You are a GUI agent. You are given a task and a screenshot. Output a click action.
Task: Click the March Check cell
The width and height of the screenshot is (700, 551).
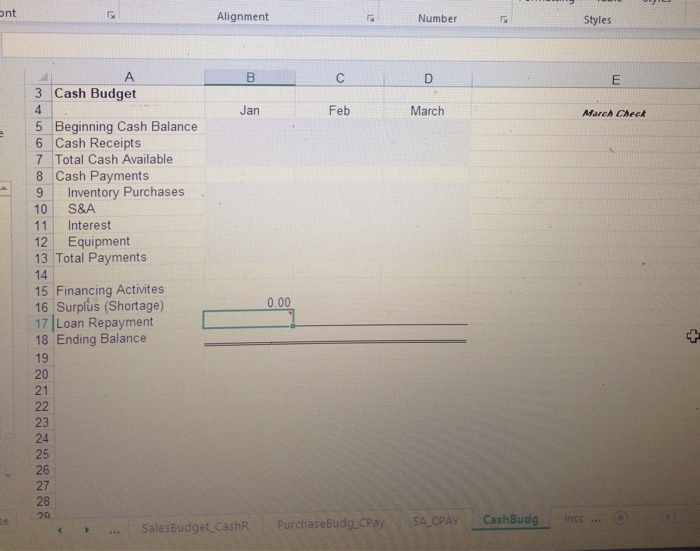tap(614, 113)
